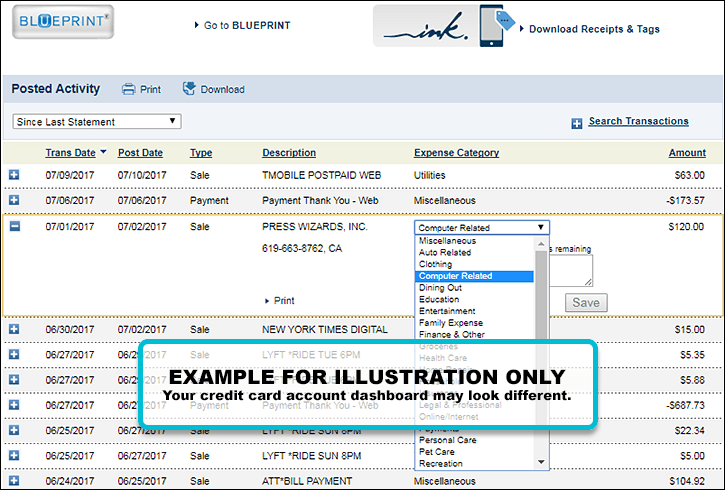725x490 pixels.
Task: Click the Save button
Action: click(x=586, y=303)
